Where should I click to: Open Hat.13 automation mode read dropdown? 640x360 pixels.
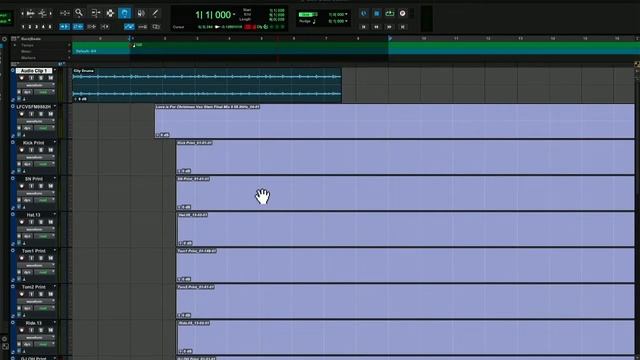44,236
